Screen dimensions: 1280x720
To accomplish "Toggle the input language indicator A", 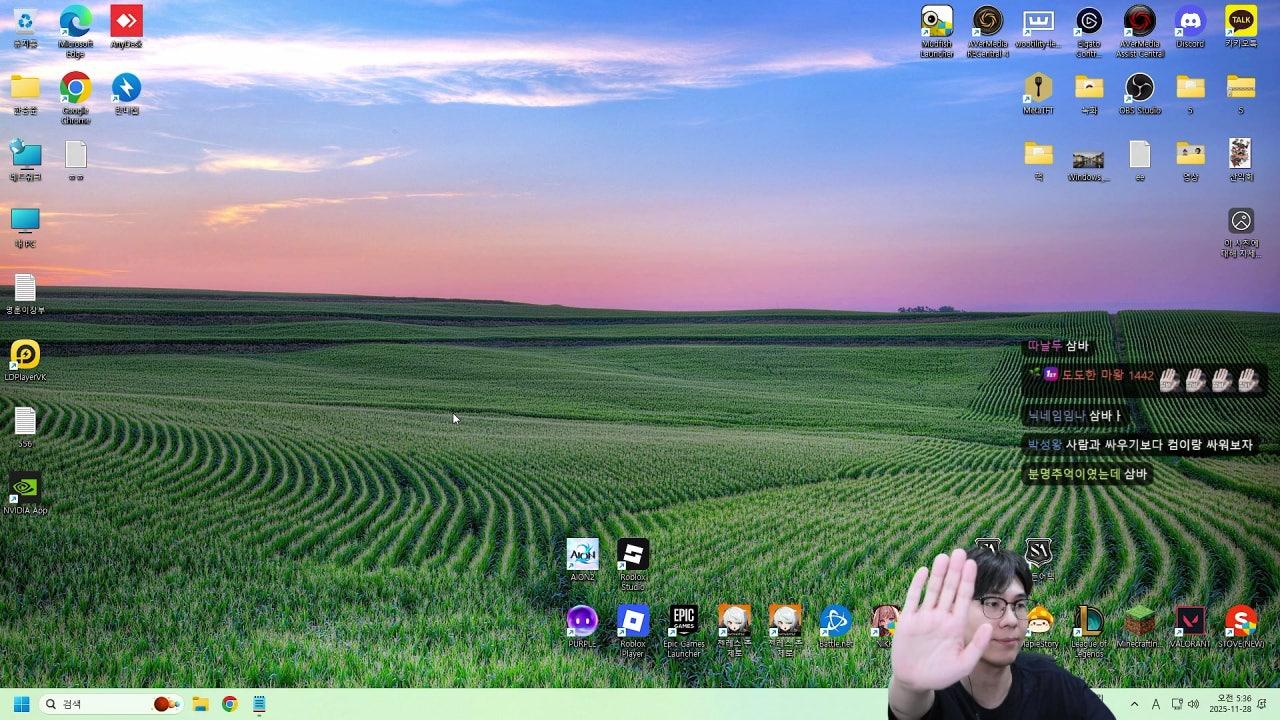I will click(1156, 704).
